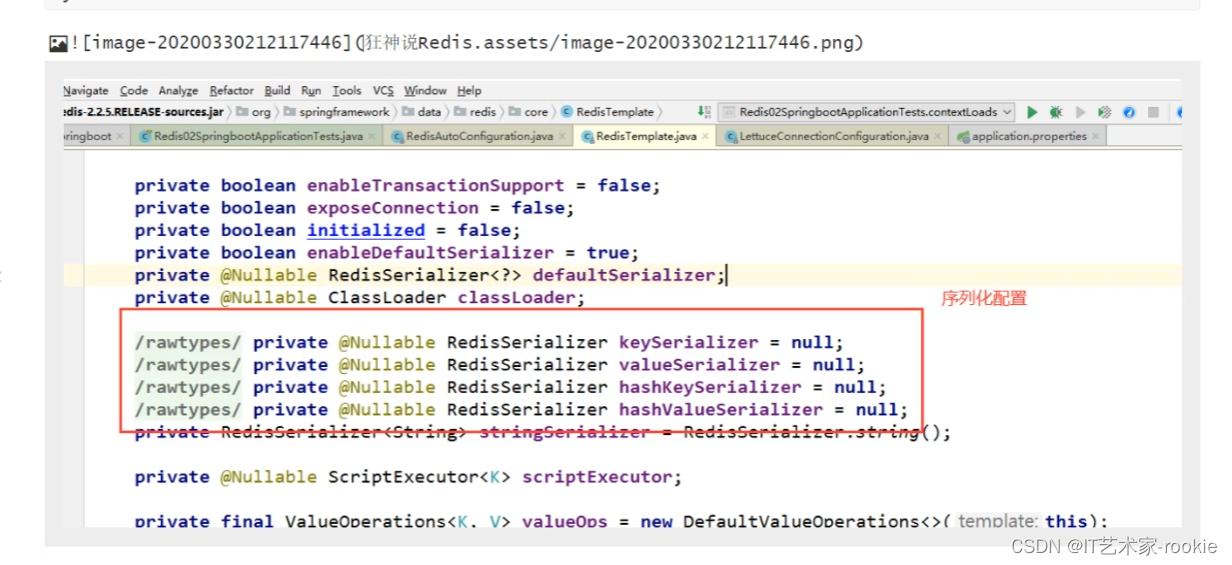Click the RedisTemplate class breadcrumb
The image size is (1232, 565).
[x=608, y=112]
